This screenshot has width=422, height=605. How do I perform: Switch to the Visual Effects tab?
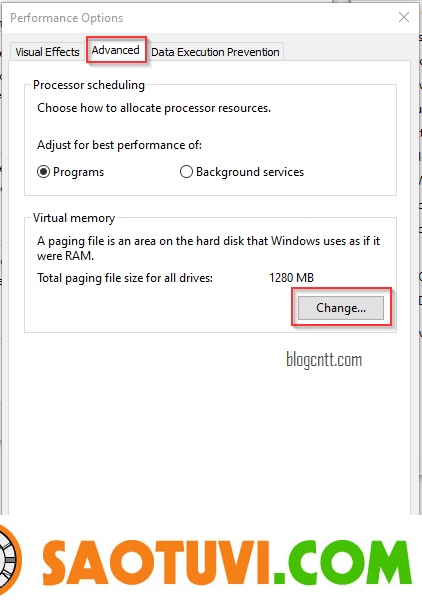47,52
